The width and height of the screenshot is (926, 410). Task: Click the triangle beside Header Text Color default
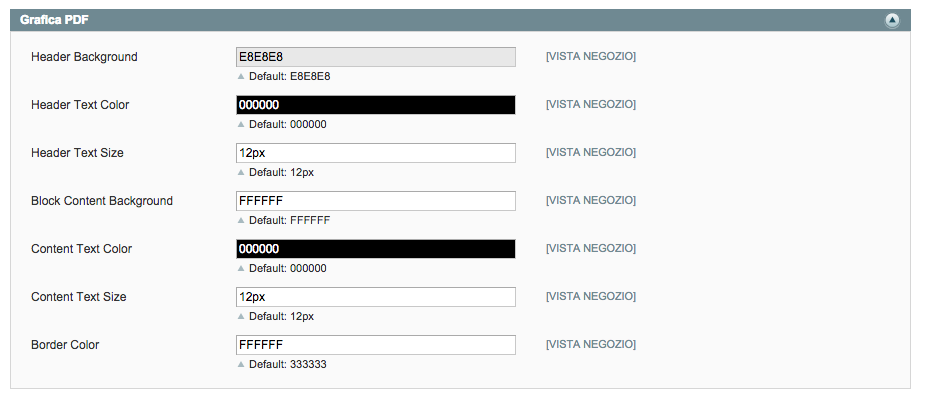point(240,124)
